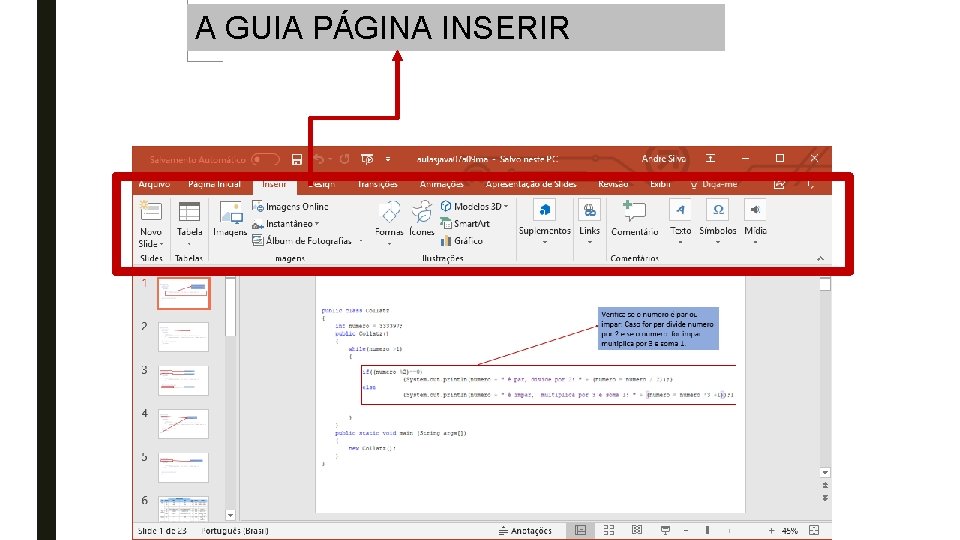960x540 pixels.
Task: Click the Símbolos omega icon
Action: 718,210
